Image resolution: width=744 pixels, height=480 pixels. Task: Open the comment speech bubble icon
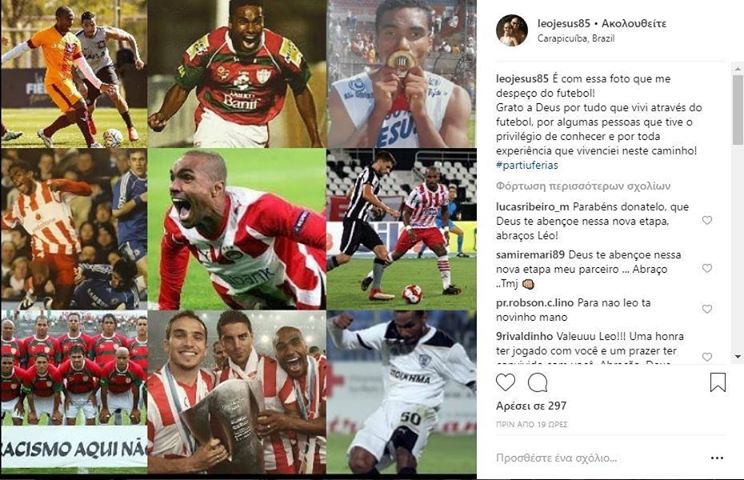[x=538, y=383]
